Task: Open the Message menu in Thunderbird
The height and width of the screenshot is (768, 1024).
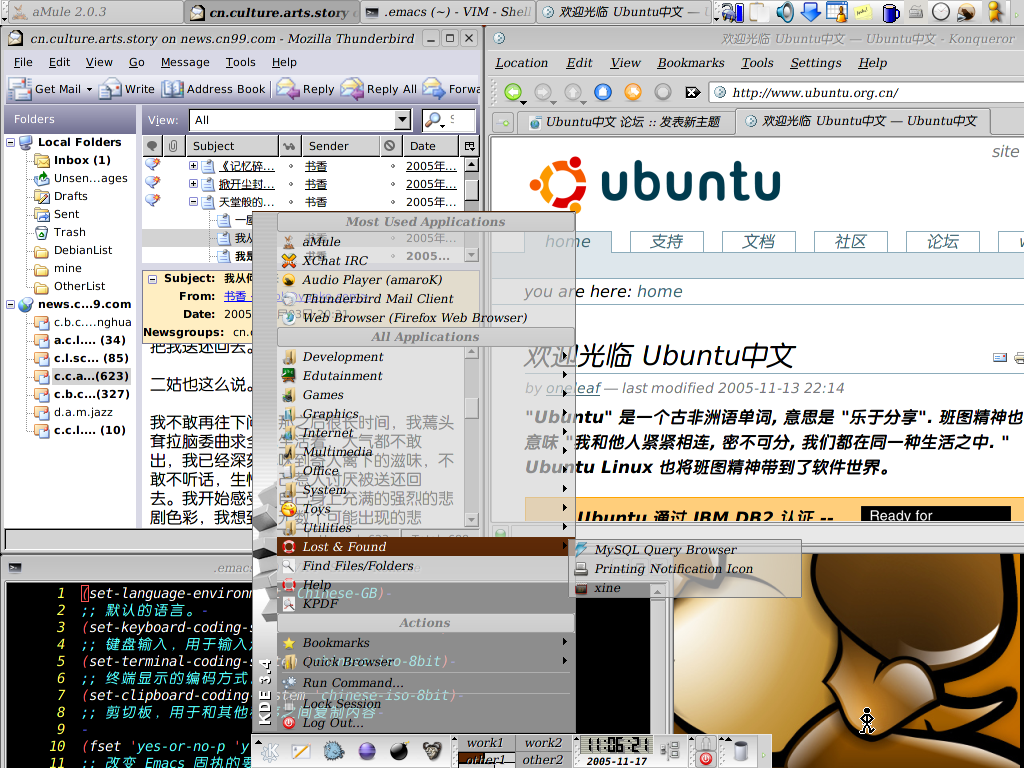Action: 185,62
